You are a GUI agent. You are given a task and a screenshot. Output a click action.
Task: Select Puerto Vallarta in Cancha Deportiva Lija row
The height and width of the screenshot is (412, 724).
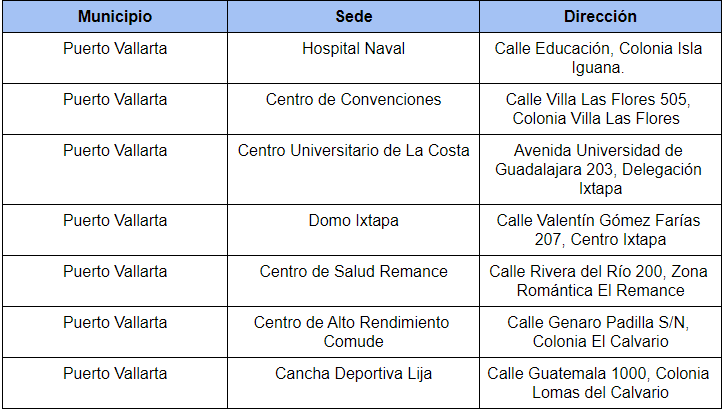click(x=115, y=373)
